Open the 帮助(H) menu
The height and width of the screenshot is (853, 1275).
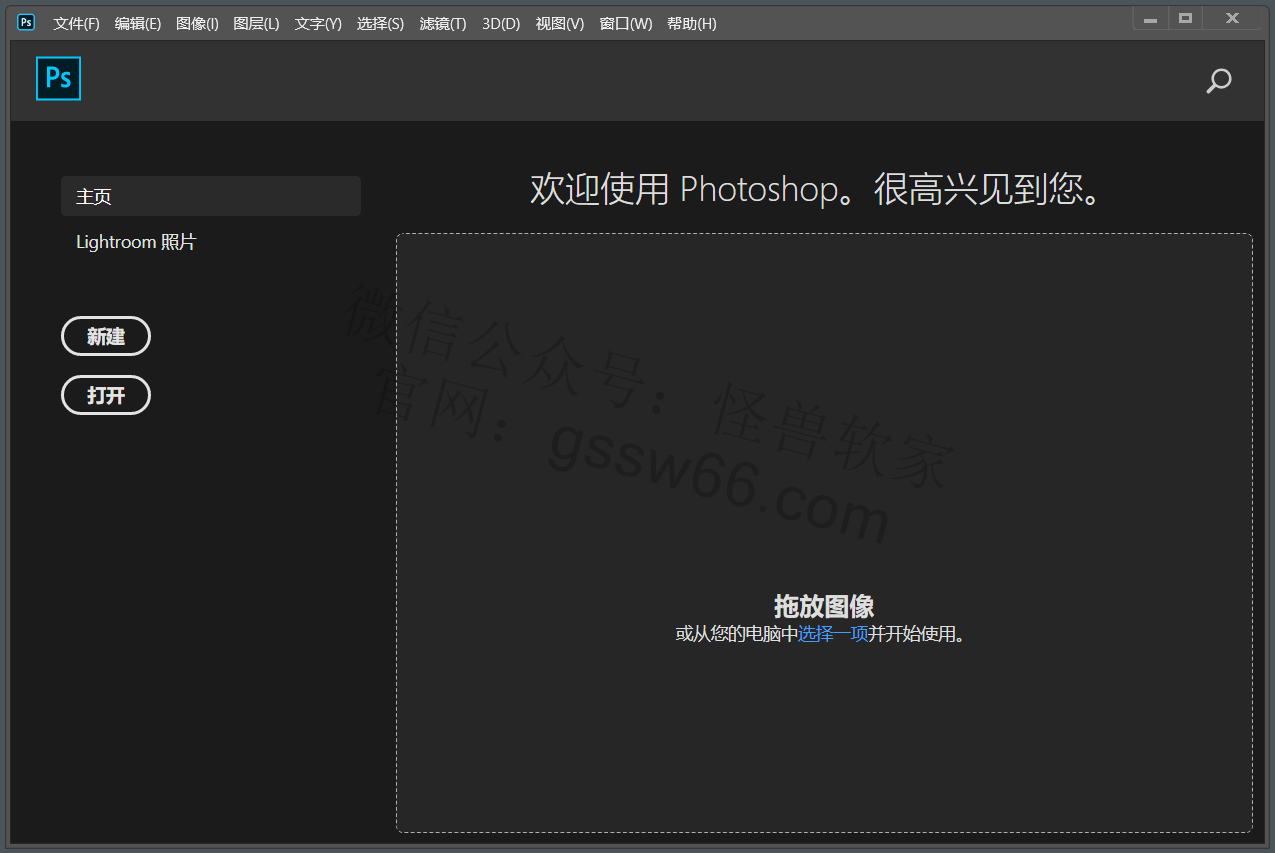tap(691, 23)
